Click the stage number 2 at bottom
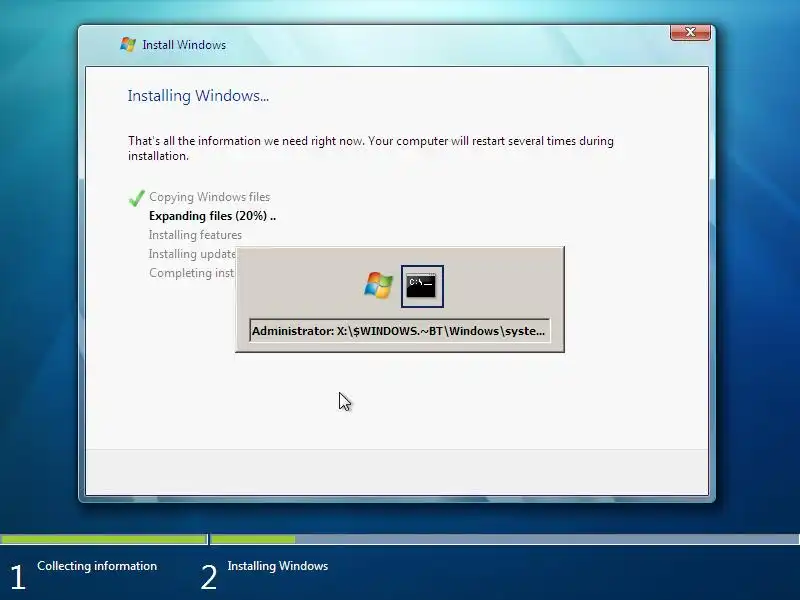Viewport: 800px width, 600px height. pyautogui.click(x=209, y=578)
